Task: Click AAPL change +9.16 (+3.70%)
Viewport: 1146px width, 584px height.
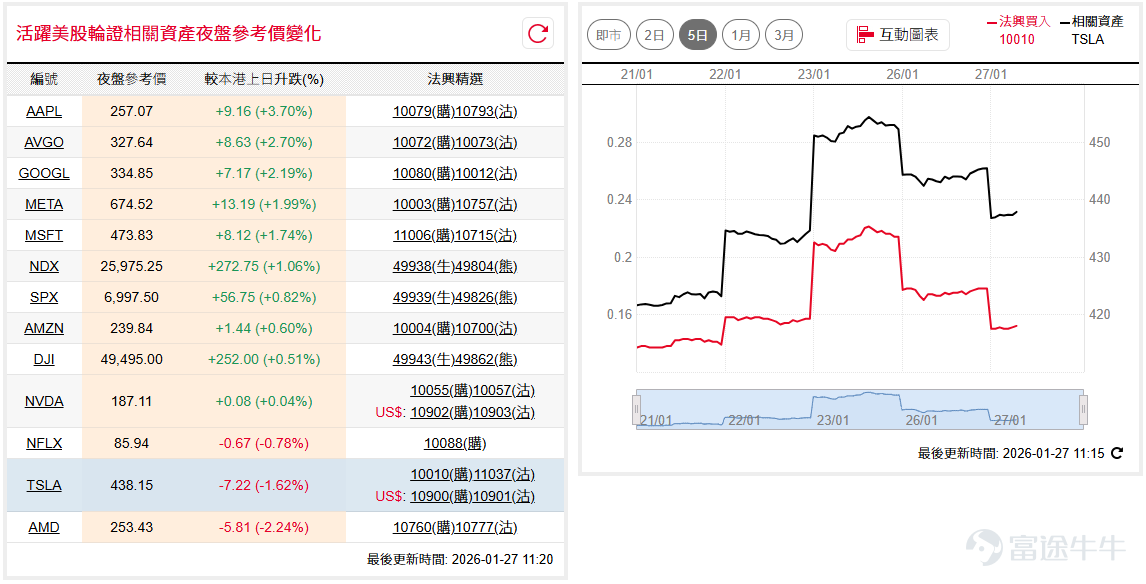Action: click(264, 111)
